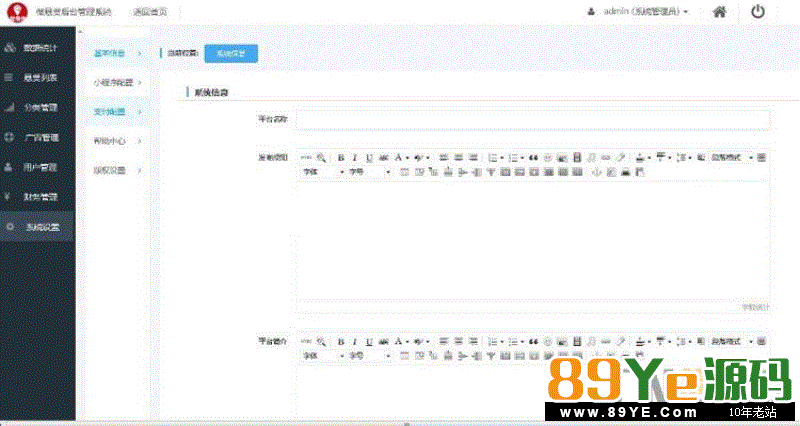800x426 pixels.
Task: Apply bold in the 发布须知 editor
Action: pyautogui.click(x=341, y=158)
